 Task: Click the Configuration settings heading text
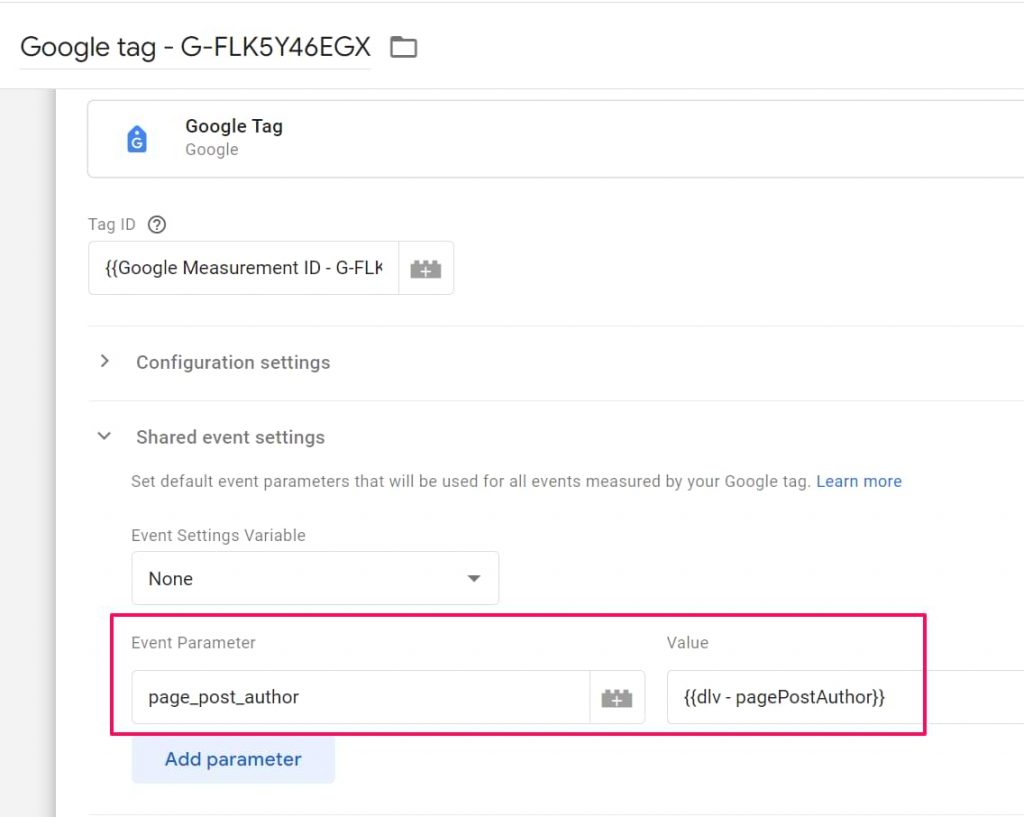(233, 362)
